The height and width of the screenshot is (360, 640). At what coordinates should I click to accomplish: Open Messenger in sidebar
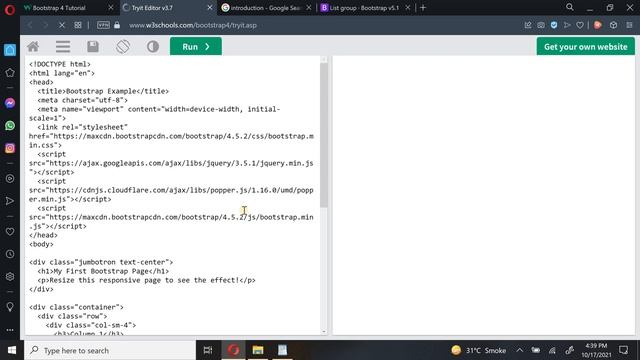[x=10, y=103]
